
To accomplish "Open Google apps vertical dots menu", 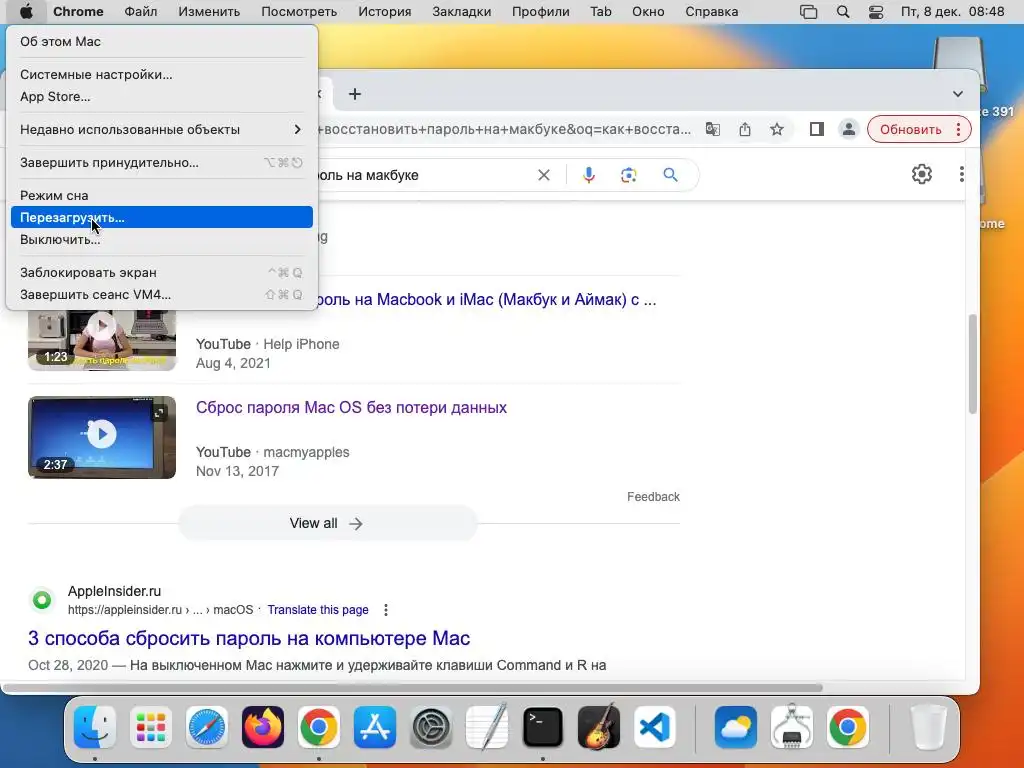I will click(961, 174).
